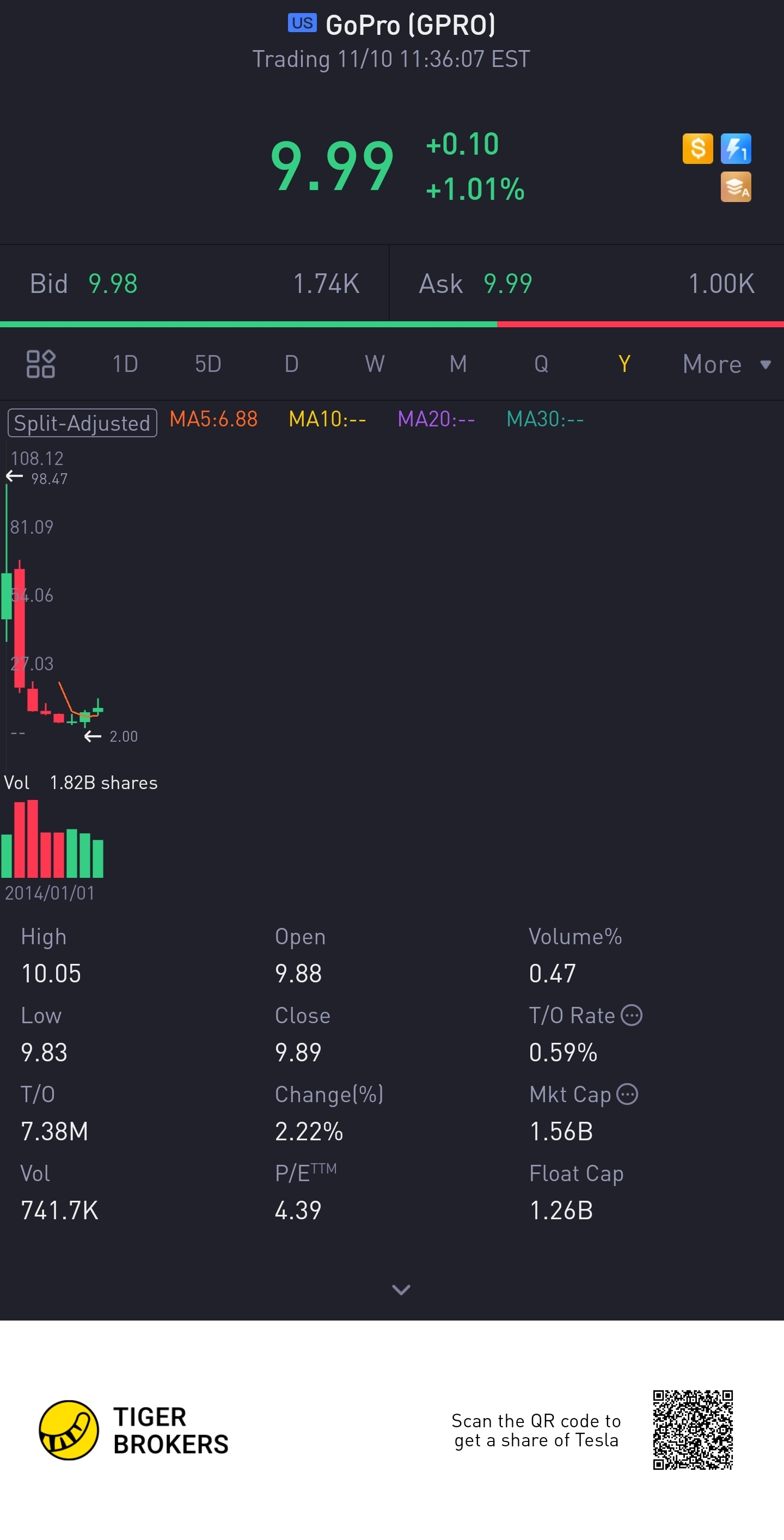Switch to the Q quarterly chart tab
784x1540 pixels.
point(541,363)
